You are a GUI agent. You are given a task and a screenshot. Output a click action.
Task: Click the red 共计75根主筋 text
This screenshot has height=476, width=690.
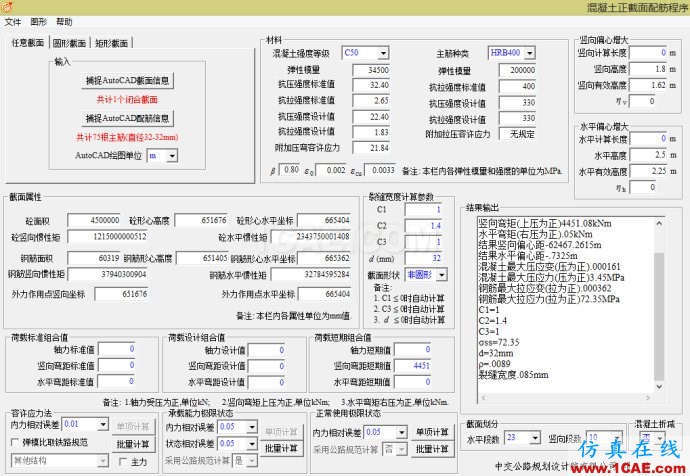click(x=127, y=137)
